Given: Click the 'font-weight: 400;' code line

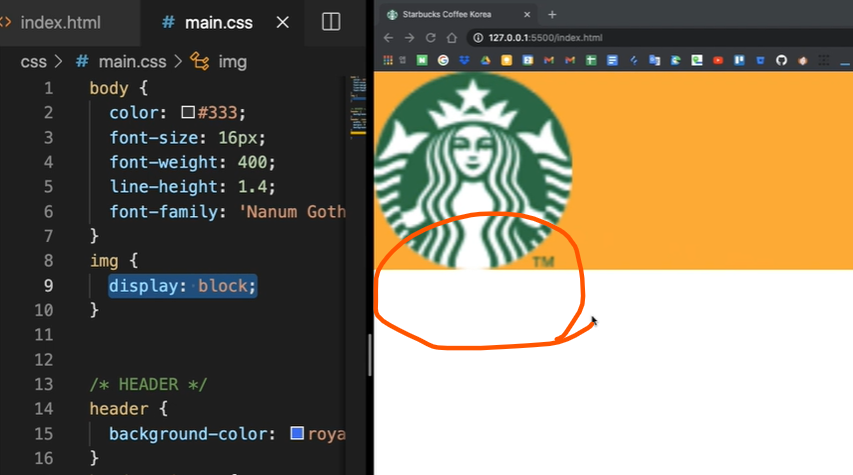Looking at the screenshot, I should pyautogui.click(x=193, y=162).
